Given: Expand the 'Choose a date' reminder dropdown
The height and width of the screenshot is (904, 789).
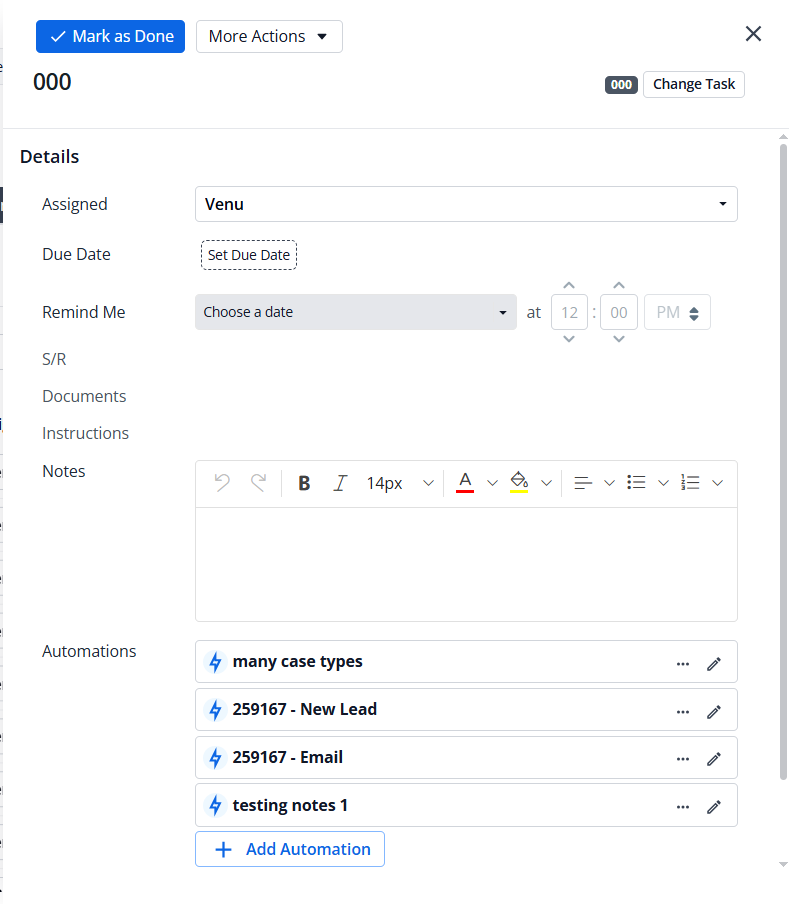Looking at the screenshot, I should 356,312.
